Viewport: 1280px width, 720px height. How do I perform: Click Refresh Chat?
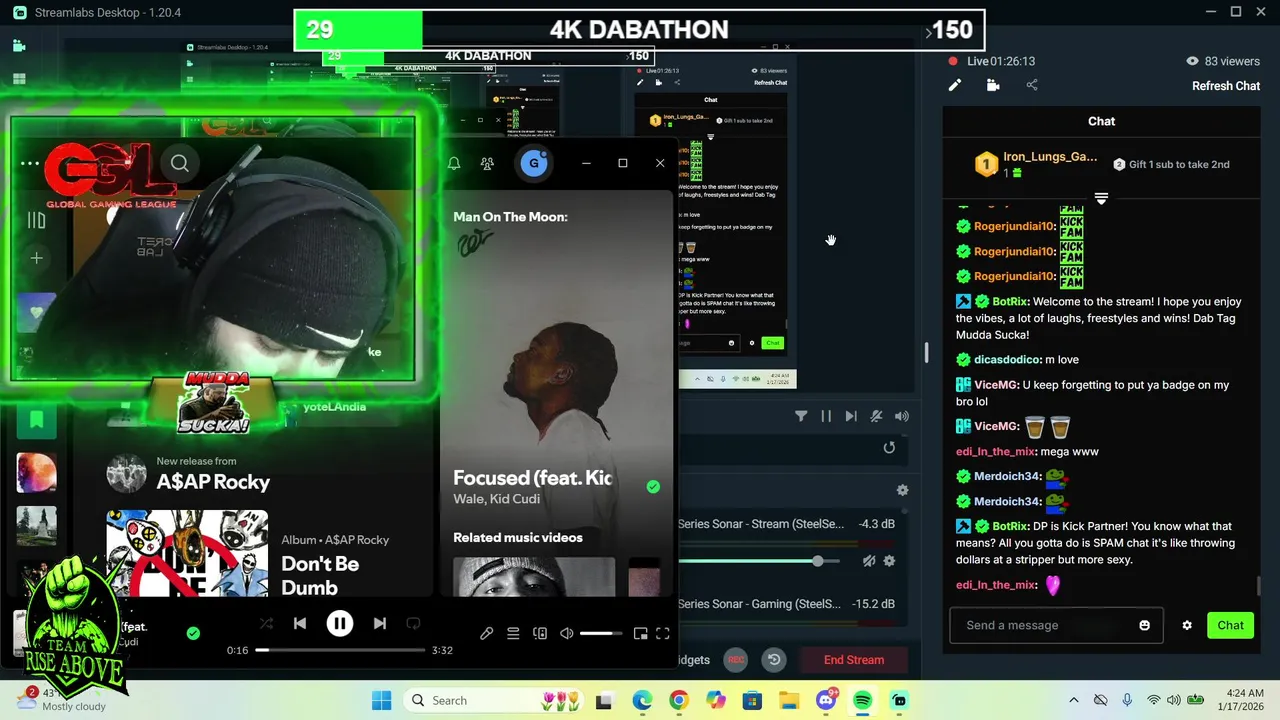[1226, 86]
